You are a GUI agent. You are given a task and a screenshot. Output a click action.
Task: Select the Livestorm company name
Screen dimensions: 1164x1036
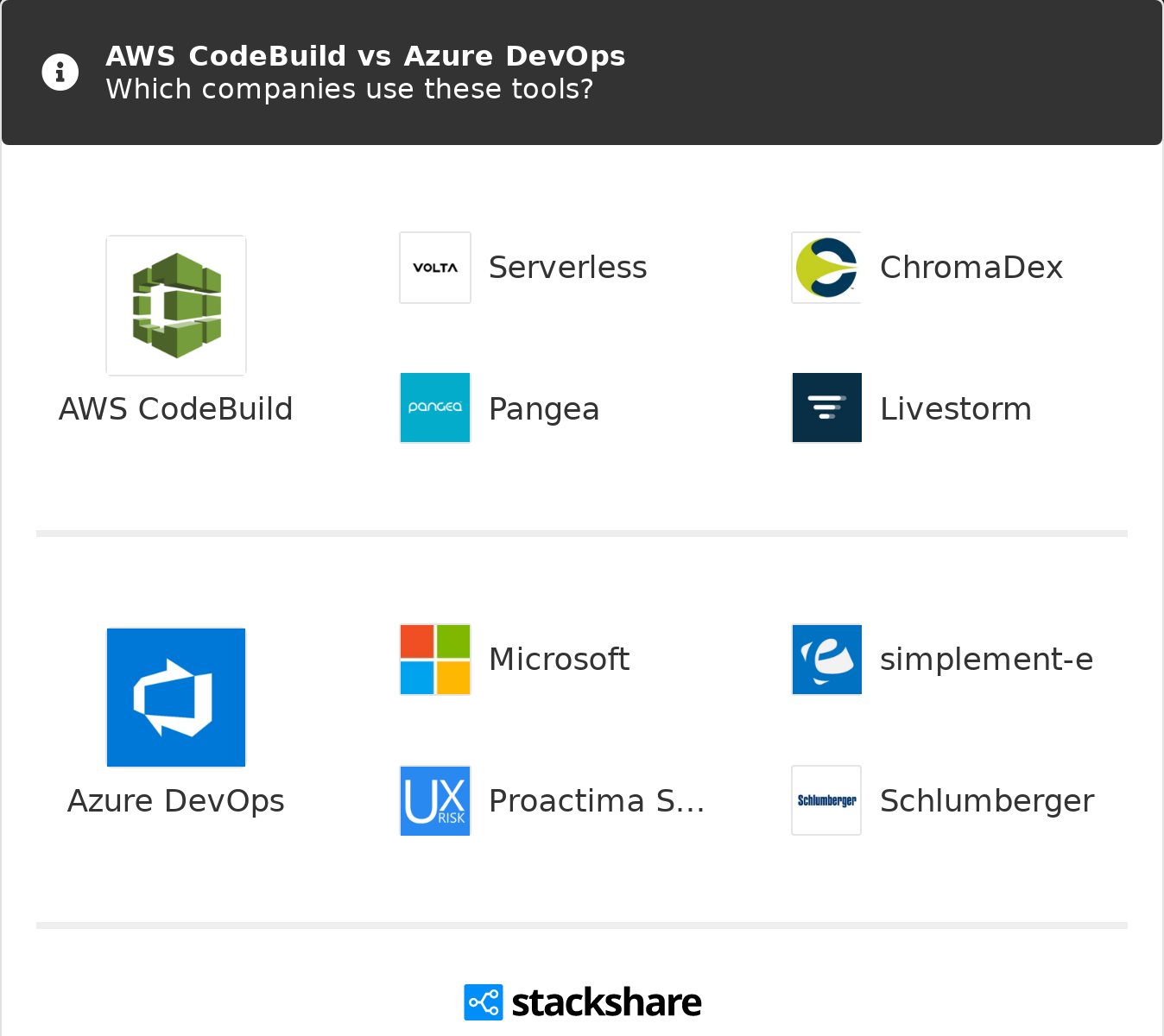(955, 409)
